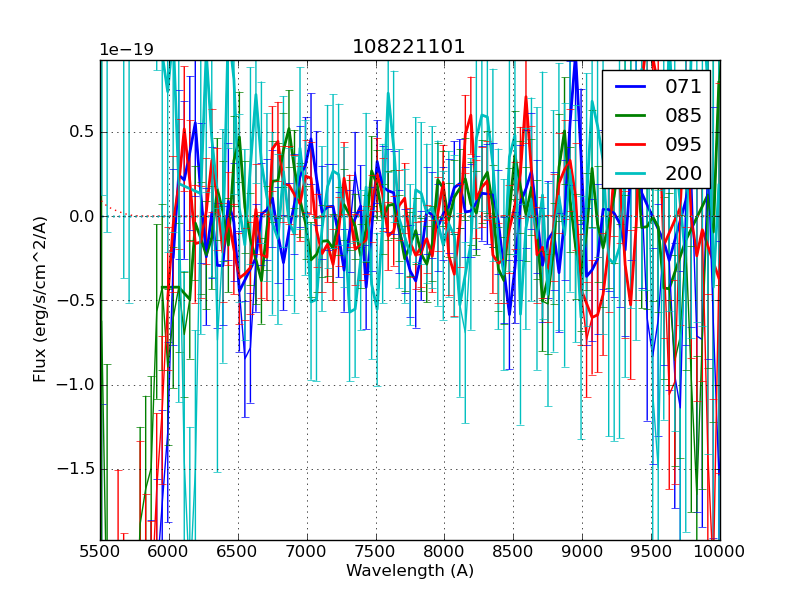Click the red line swatch in legend
800x600 pixels.
pyautogui.click(x=630, y=145)
